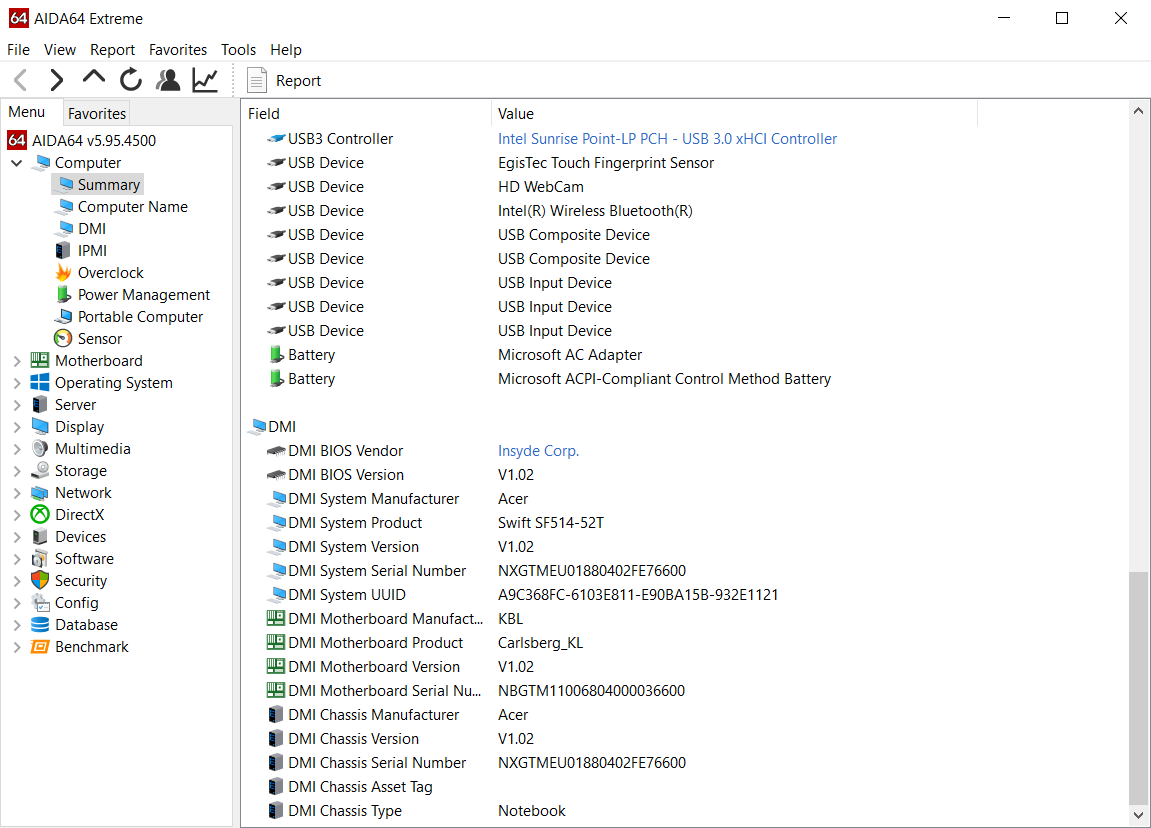Click the Security shield icon
Image resolution: width=1151 pixels, height=828 pixels.
(x=40, y=581)
